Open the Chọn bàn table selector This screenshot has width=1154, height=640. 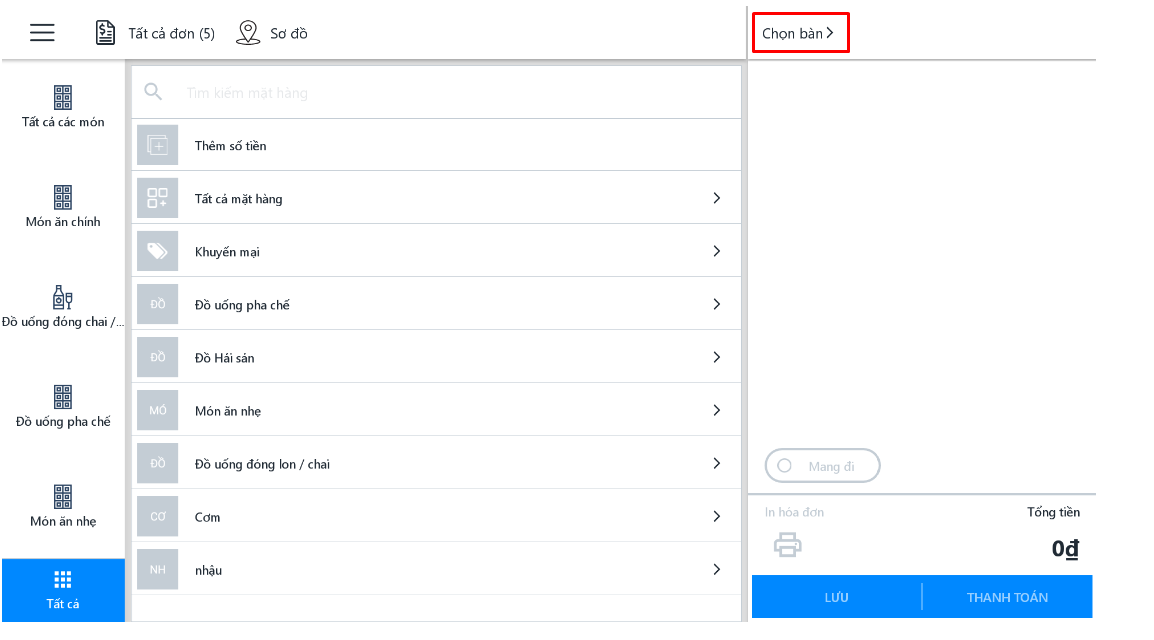coord(800,32)
